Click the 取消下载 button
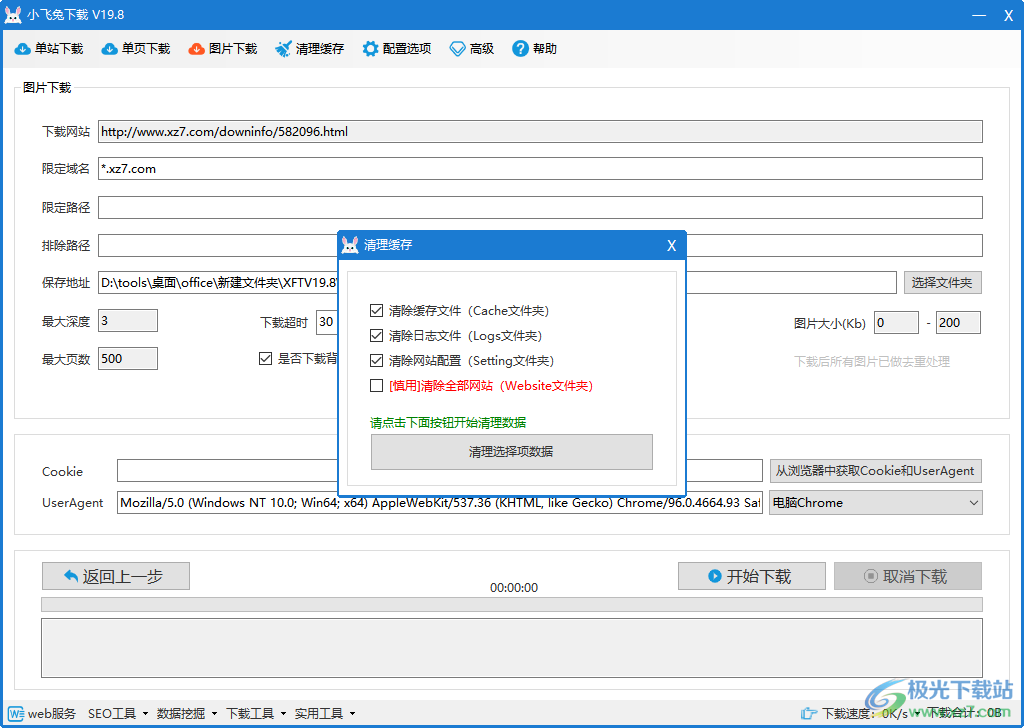1024x728 pixels. [908, 577]
